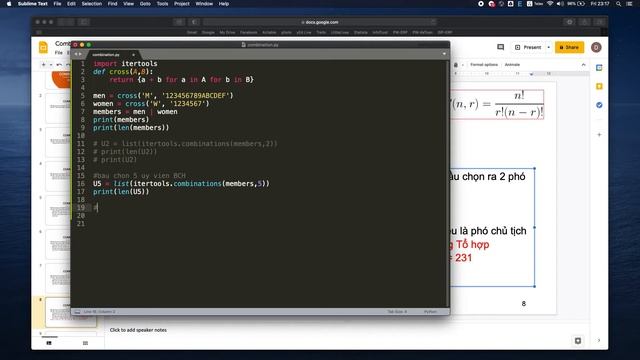
Task: Toggle the Sublime side panel icon in status bar
Action: tap(77, 311)
